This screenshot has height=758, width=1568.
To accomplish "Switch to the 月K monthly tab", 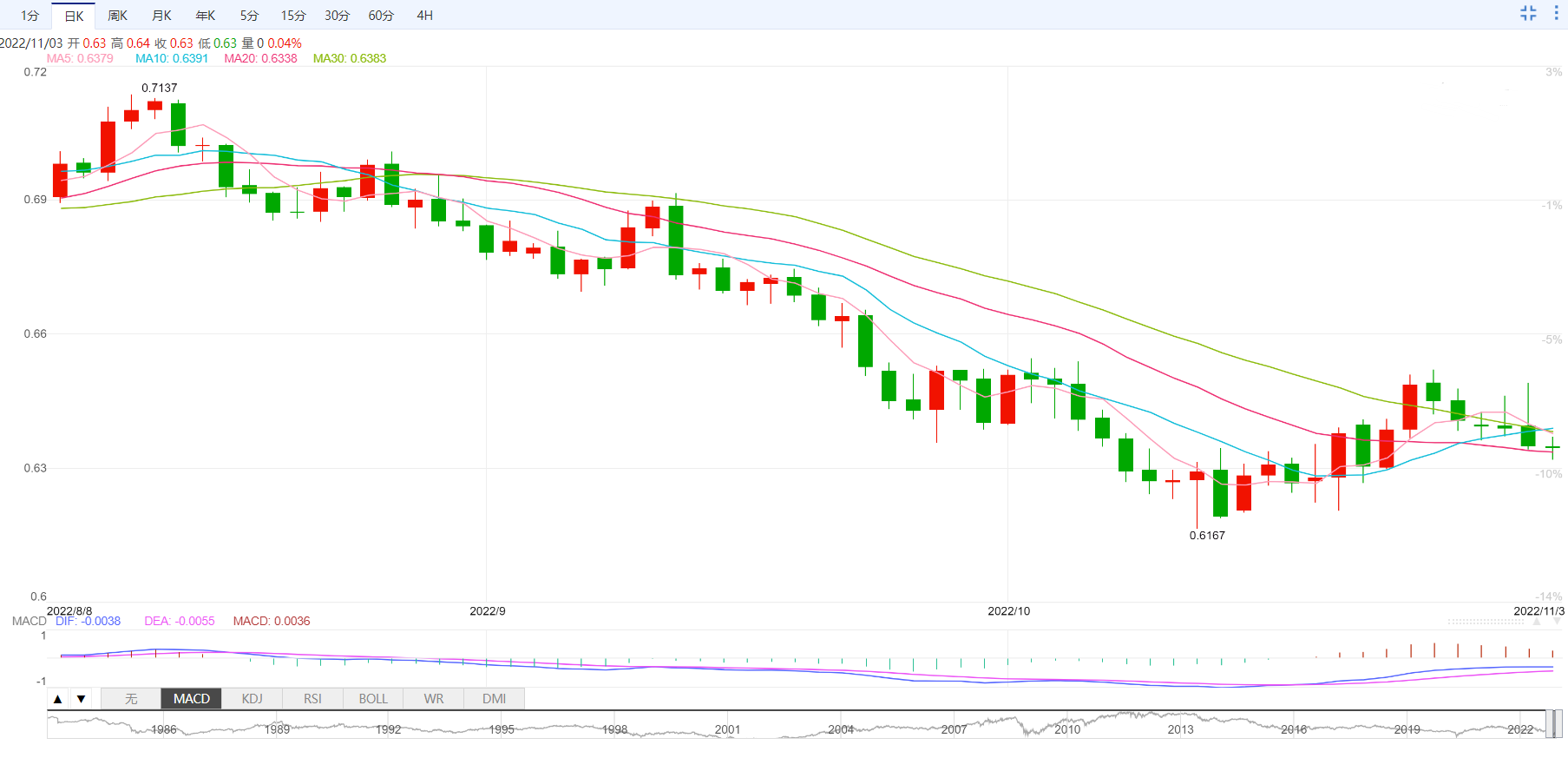I will click(161, 16).
